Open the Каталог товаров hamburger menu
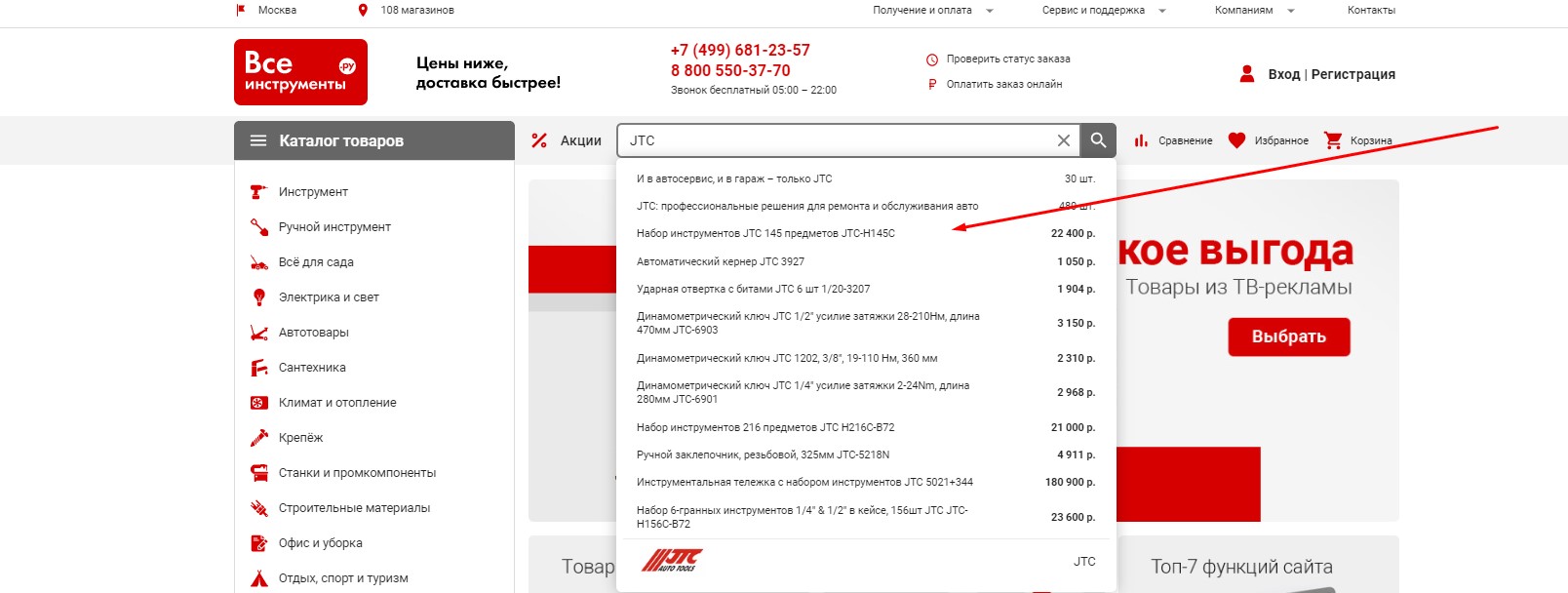1568x593 pixels. pyautogui.click(x=258, y=140)
